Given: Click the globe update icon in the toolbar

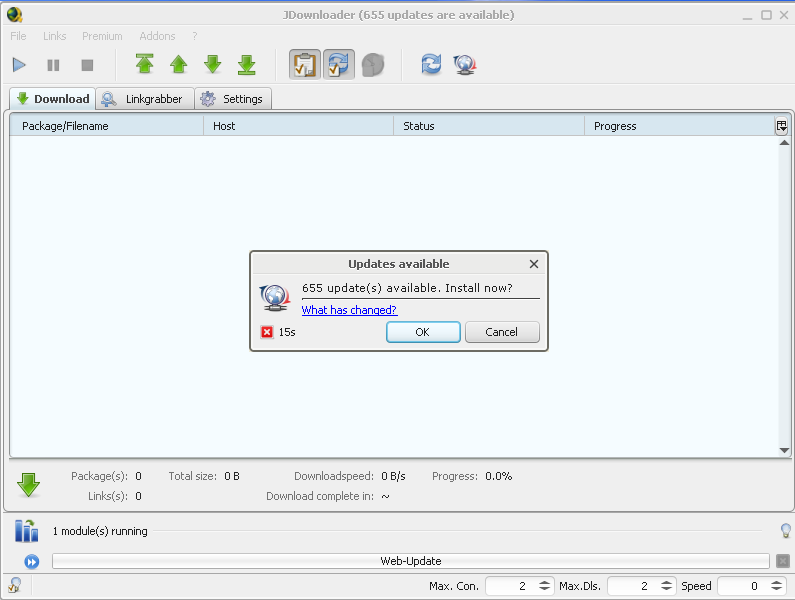Looking at the screenshot, I should click(465, 64).
